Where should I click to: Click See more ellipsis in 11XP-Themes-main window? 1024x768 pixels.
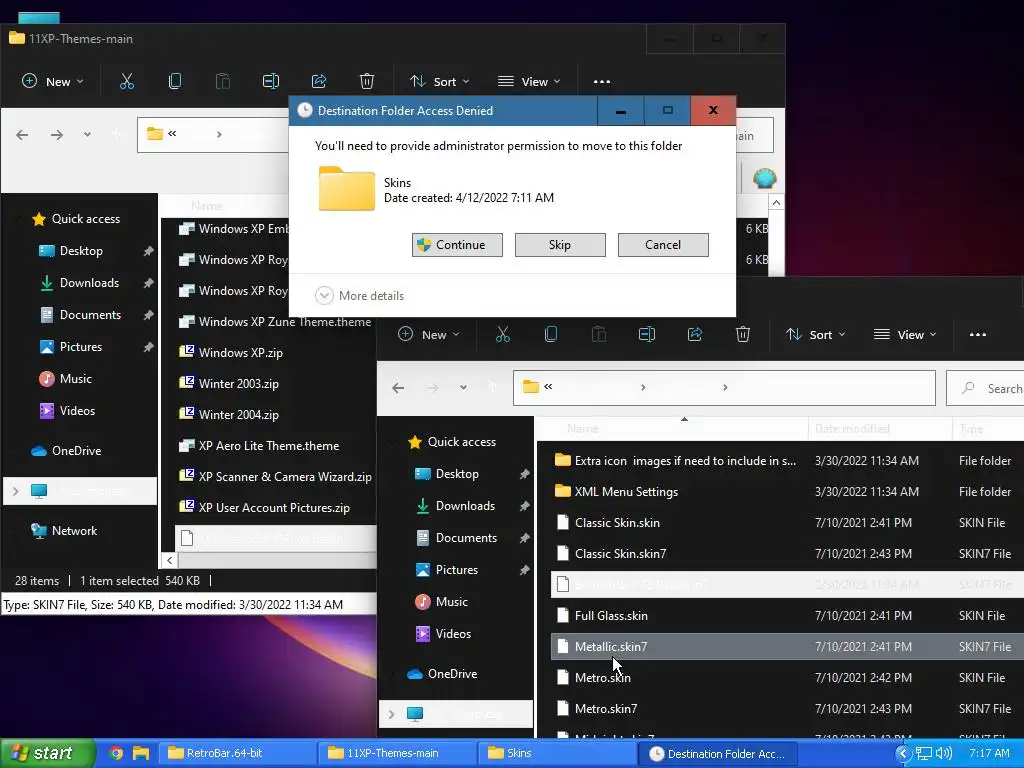coord(601,82)
